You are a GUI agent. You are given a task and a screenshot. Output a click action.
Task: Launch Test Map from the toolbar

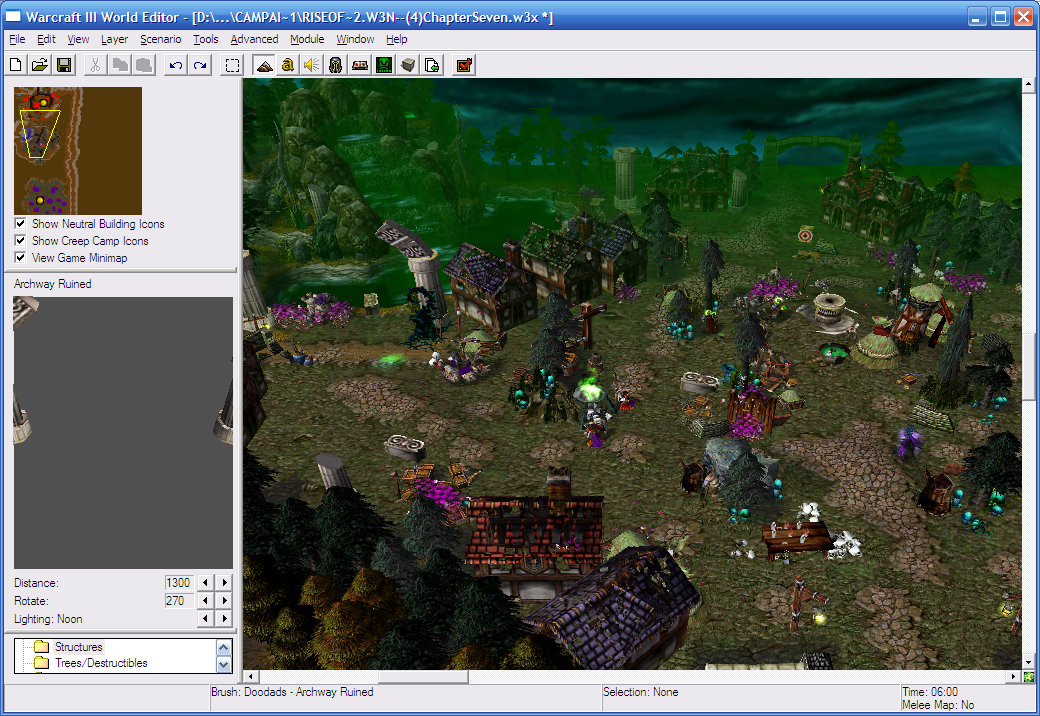tap(464, 65)
